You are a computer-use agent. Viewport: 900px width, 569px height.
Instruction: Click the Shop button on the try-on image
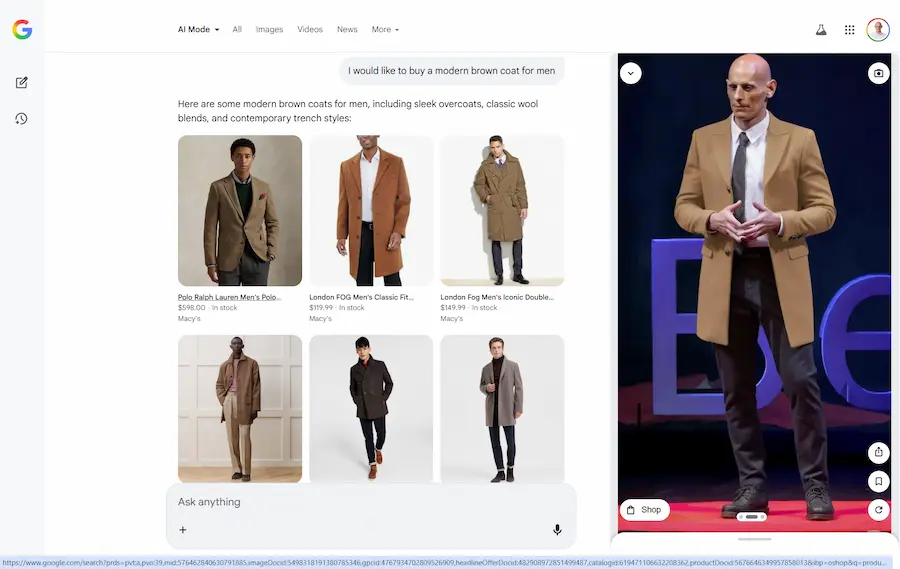point(644,510)
